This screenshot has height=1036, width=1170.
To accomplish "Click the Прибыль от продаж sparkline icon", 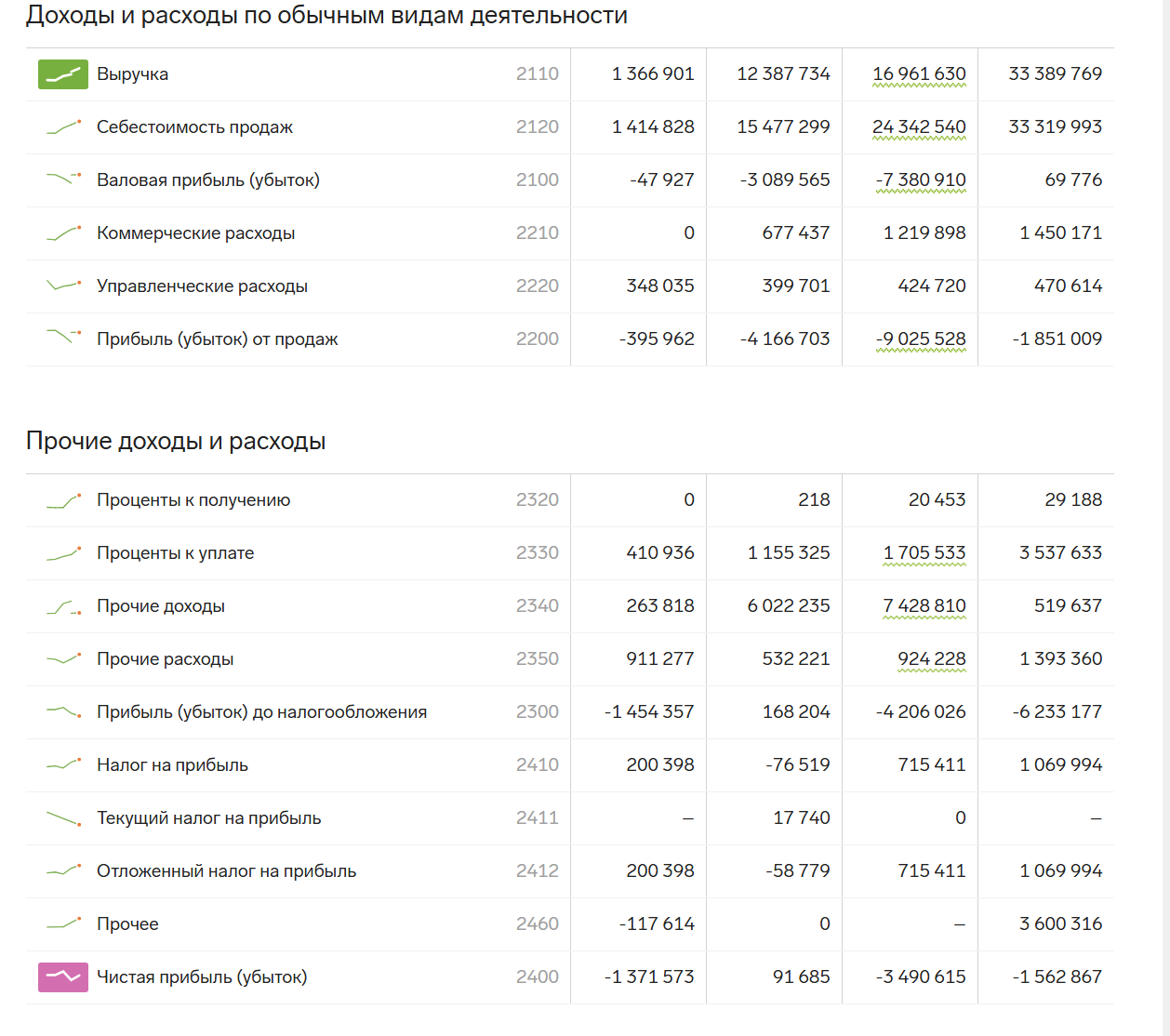I will (x=63, y=339).
